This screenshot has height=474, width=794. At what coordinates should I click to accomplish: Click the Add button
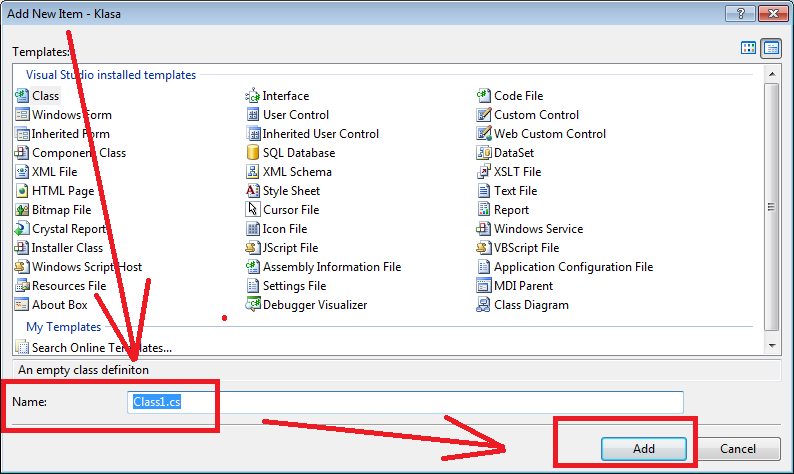[x=644, y=449]
